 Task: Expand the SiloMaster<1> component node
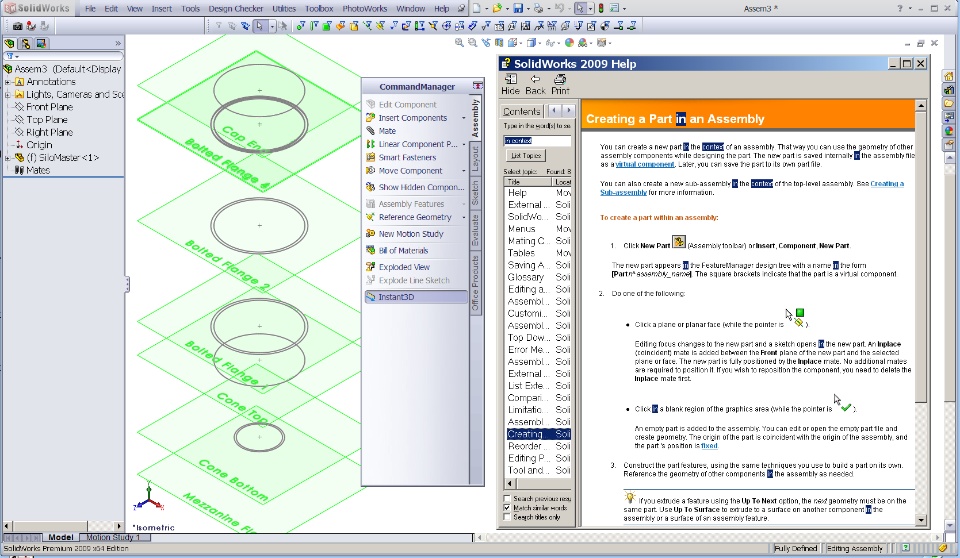click(7, 157)
